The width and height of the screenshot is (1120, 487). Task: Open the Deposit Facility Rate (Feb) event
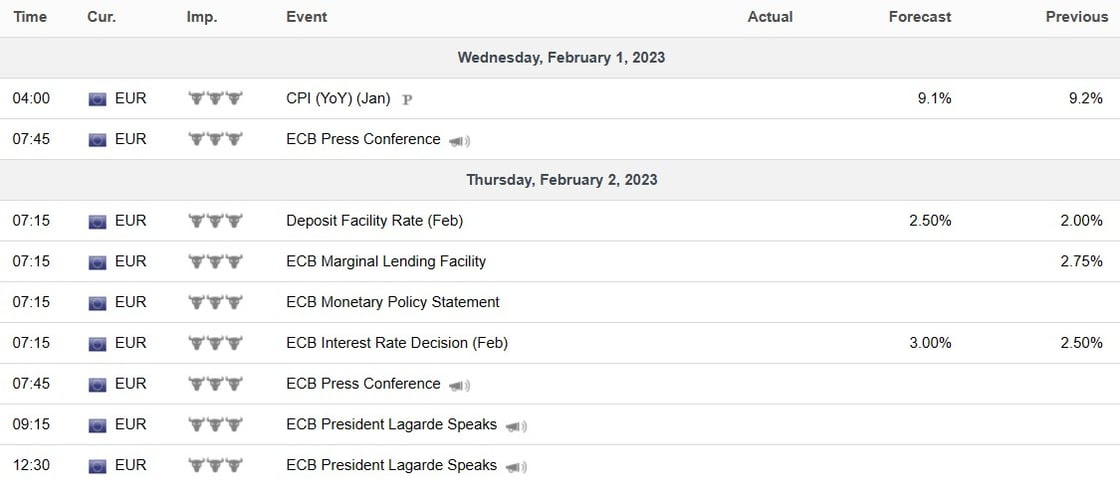point(374,221)
